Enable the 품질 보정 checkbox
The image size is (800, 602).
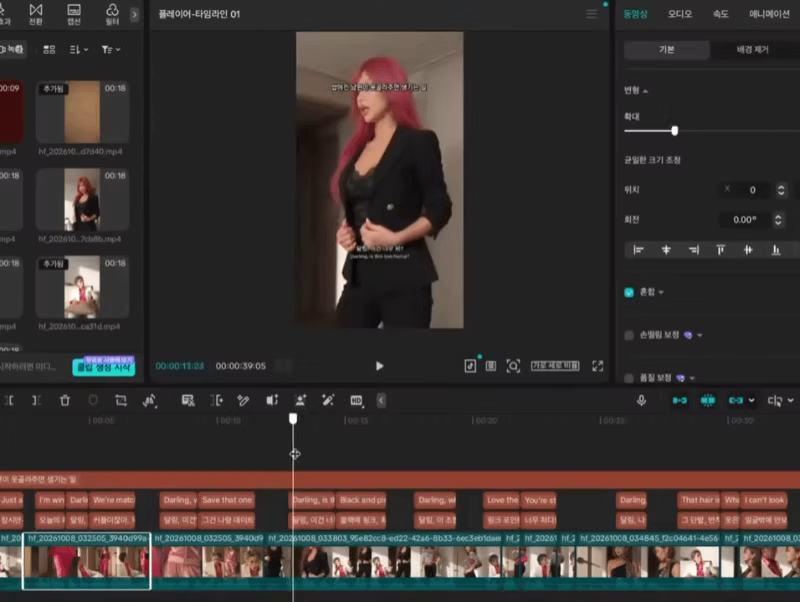coord(629,378)
